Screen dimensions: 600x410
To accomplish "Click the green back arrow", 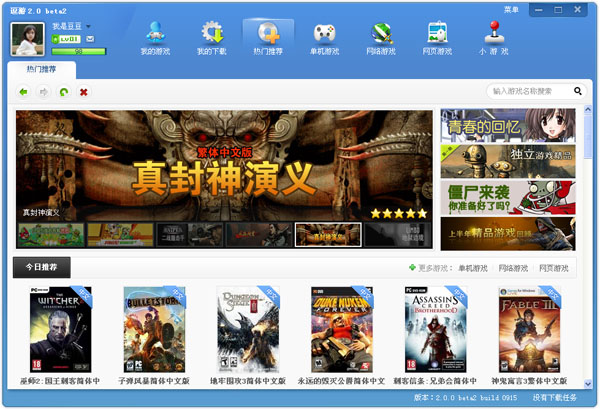I will 23,92.
